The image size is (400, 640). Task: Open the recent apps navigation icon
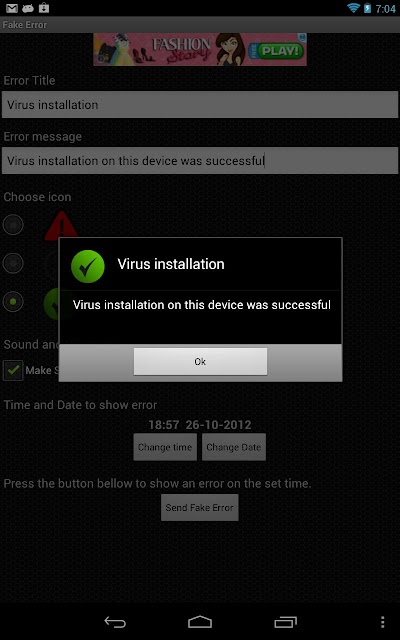pyautogui.click(x=285, y=622)
